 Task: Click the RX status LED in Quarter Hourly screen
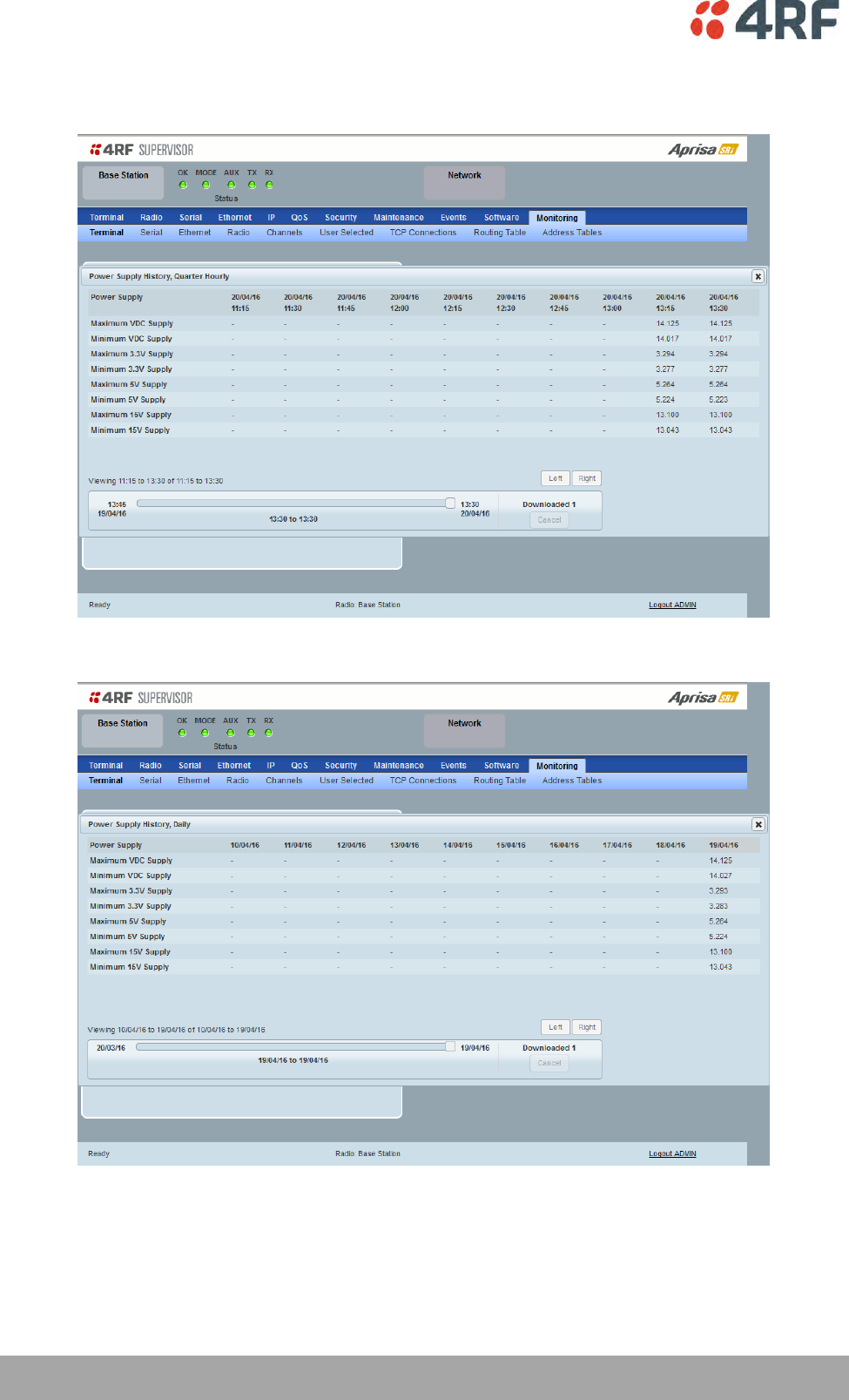pyautogui.click(x=269, y=185)
